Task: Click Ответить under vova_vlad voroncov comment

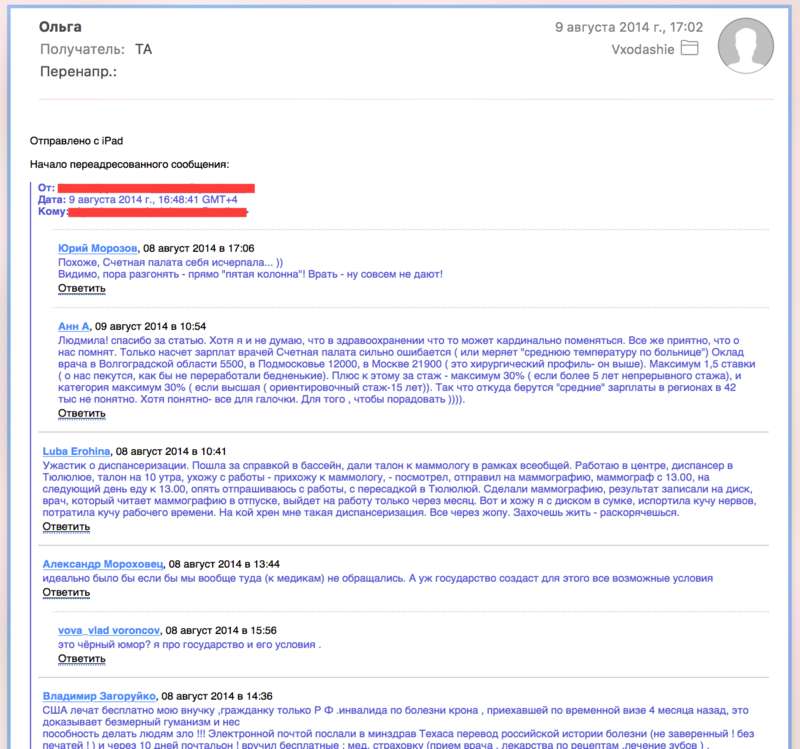Action: coord(82,659)
